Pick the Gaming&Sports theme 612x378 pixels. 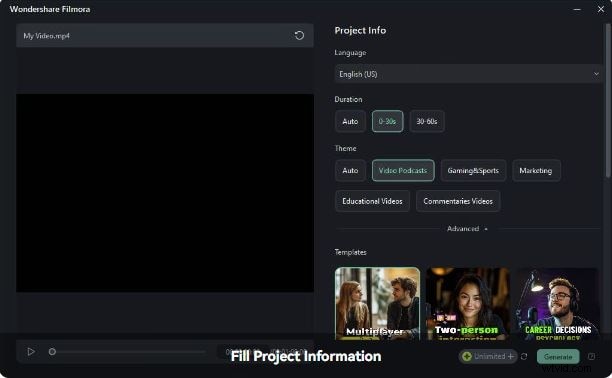click(x=473, y=171)
